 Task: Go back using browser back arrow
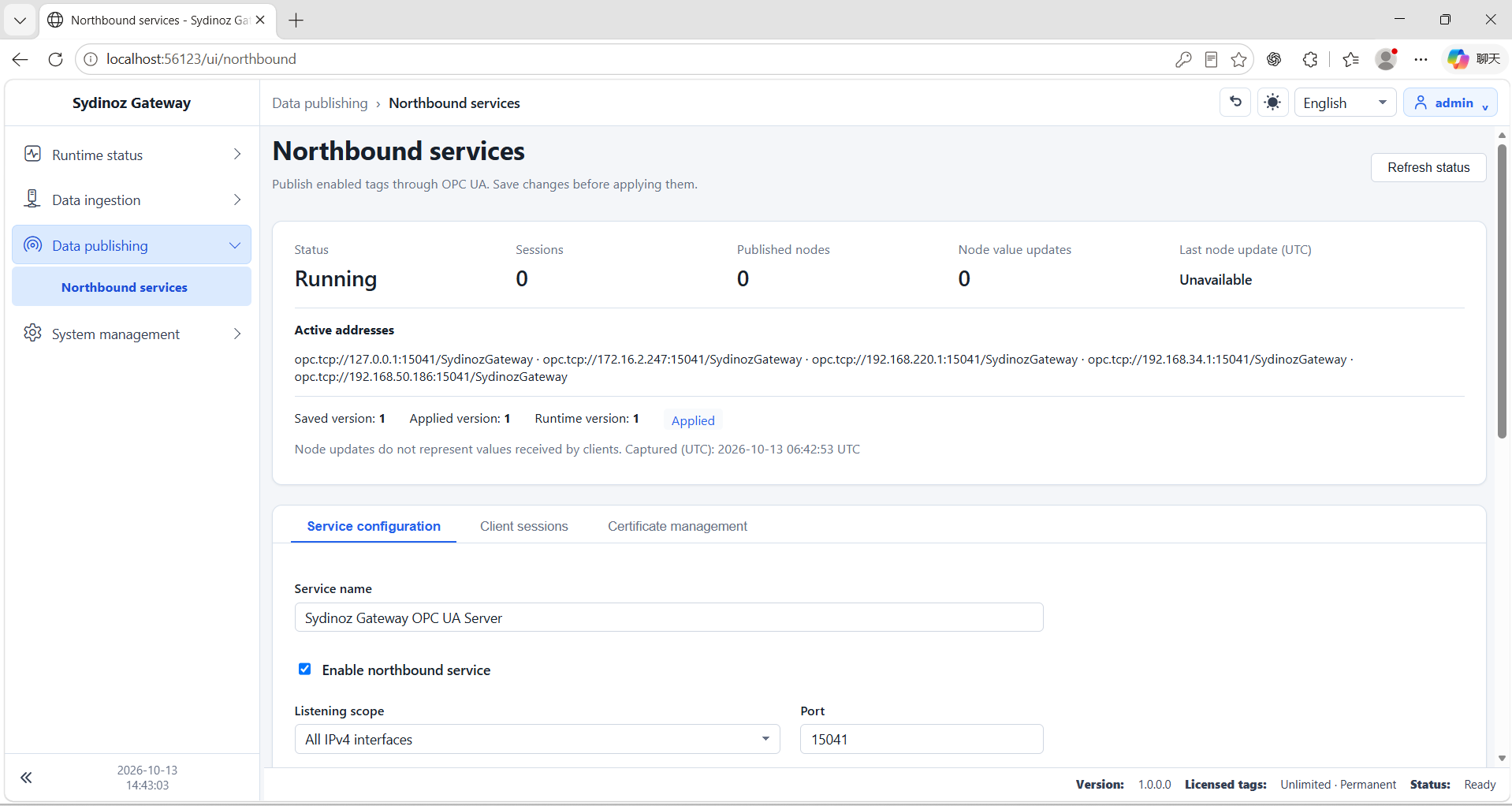coord(20,59)
